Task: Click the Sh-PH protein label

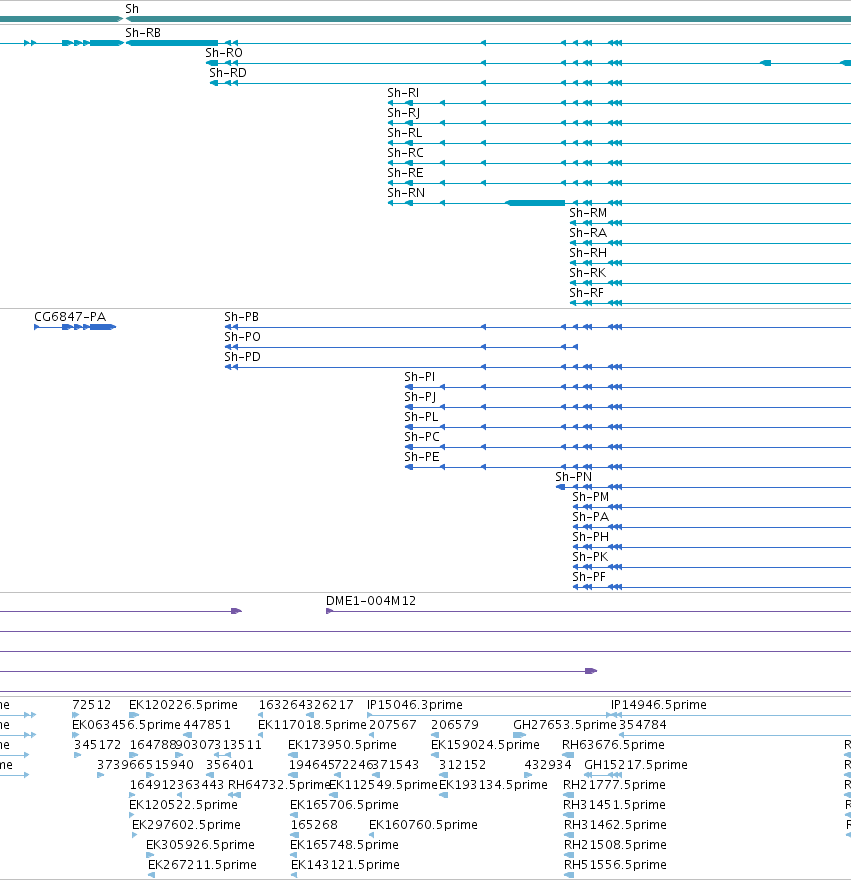Action: point(591,537)
